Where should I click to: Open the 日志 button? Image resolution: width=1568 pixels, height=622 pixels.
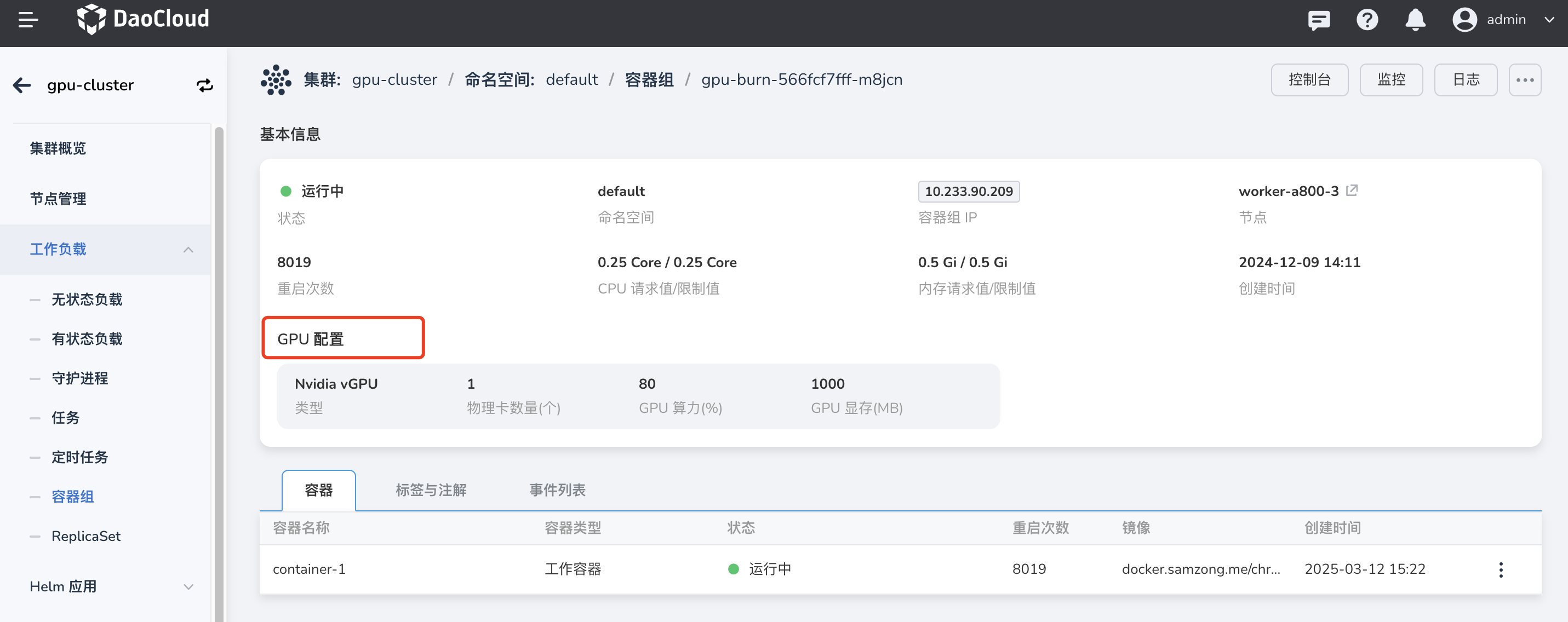point(1465,80)
